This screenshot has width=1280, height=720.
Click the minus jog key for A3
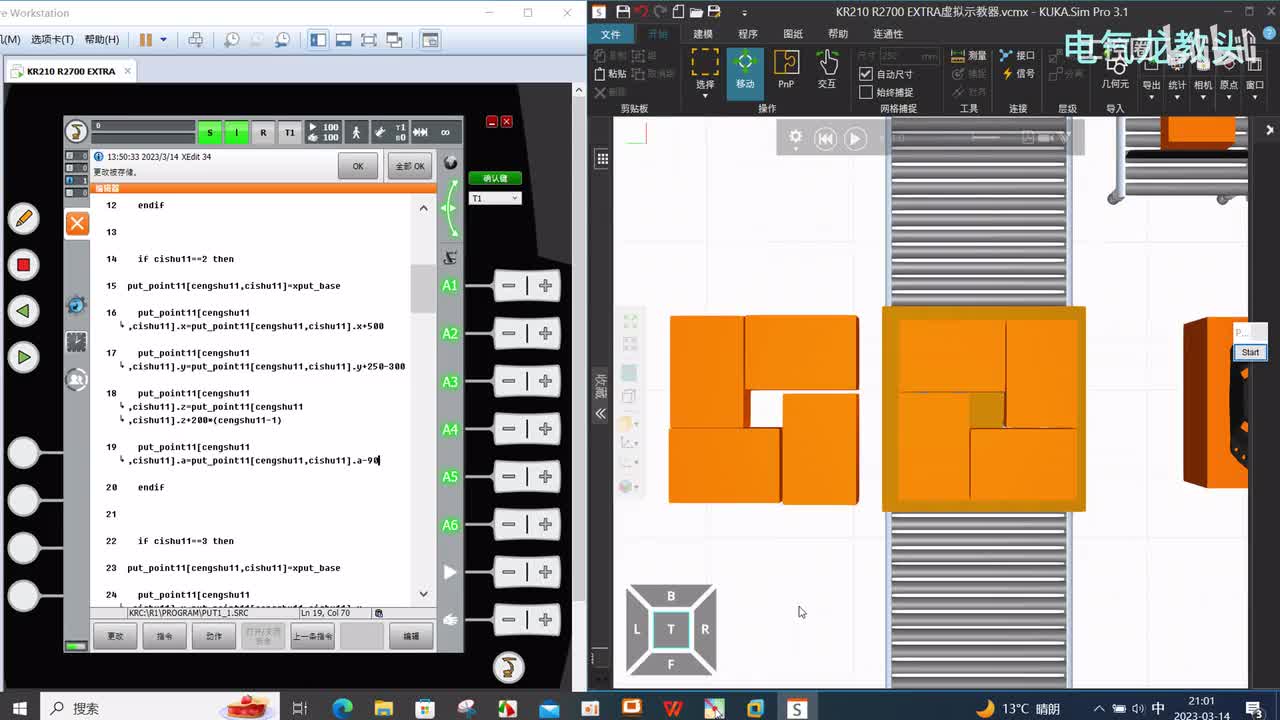[x=509, y=381]
